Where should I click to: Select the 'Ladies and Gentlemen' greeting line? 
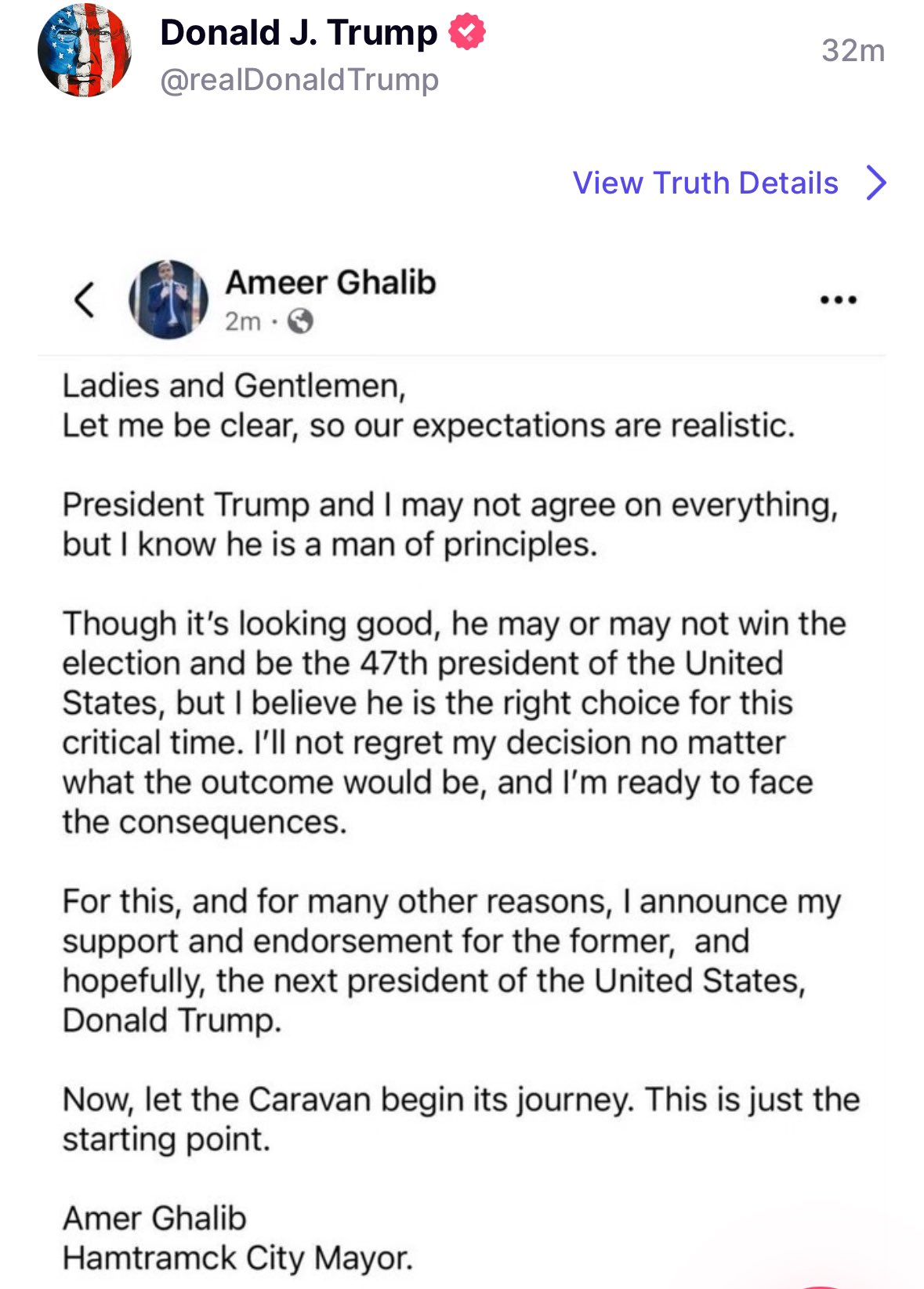[x=234, y=386]
